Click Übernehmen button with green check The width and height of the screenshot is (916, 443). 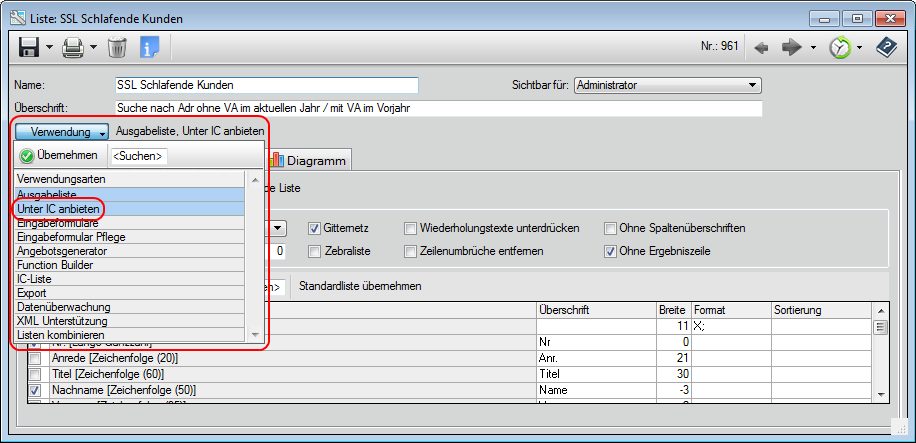[x=60, y=156]
